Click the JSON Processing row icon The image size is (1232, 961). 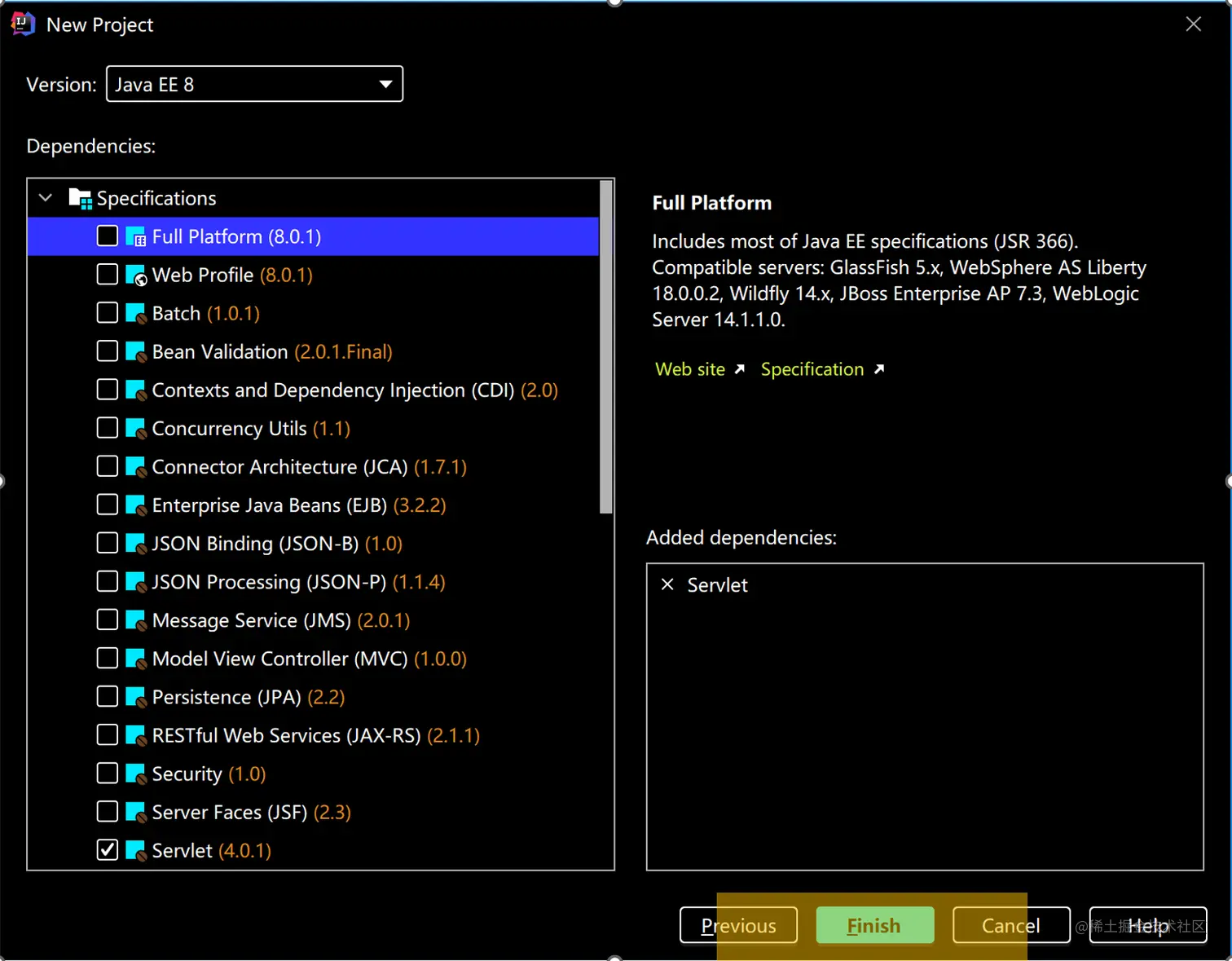135,581
